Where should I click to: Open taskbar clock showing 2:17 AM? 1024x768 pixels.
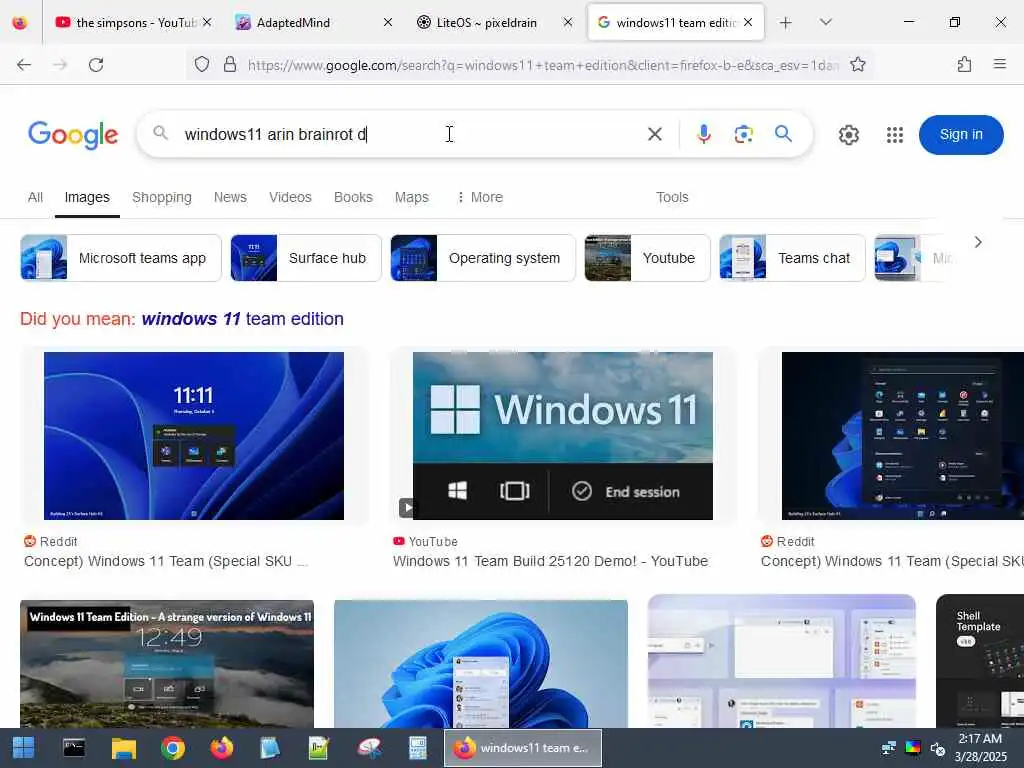pyautogui.click(x=981, y=748)
